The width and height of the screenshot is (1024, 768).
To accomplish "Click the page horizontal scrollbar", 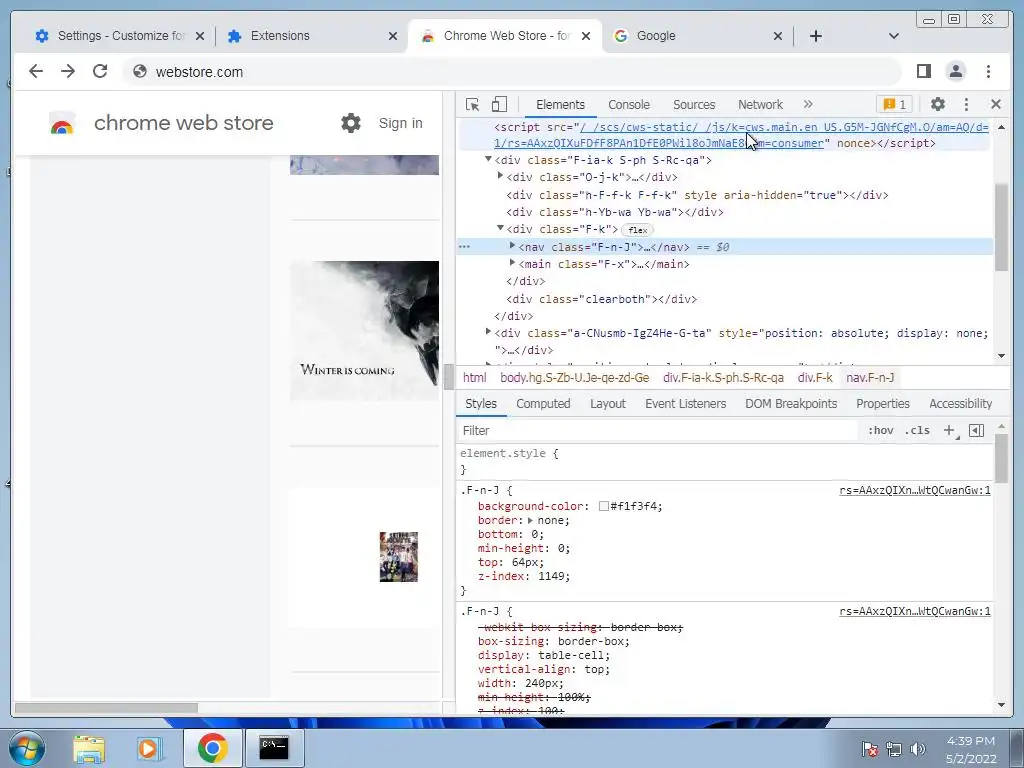I will click(106, 708).
